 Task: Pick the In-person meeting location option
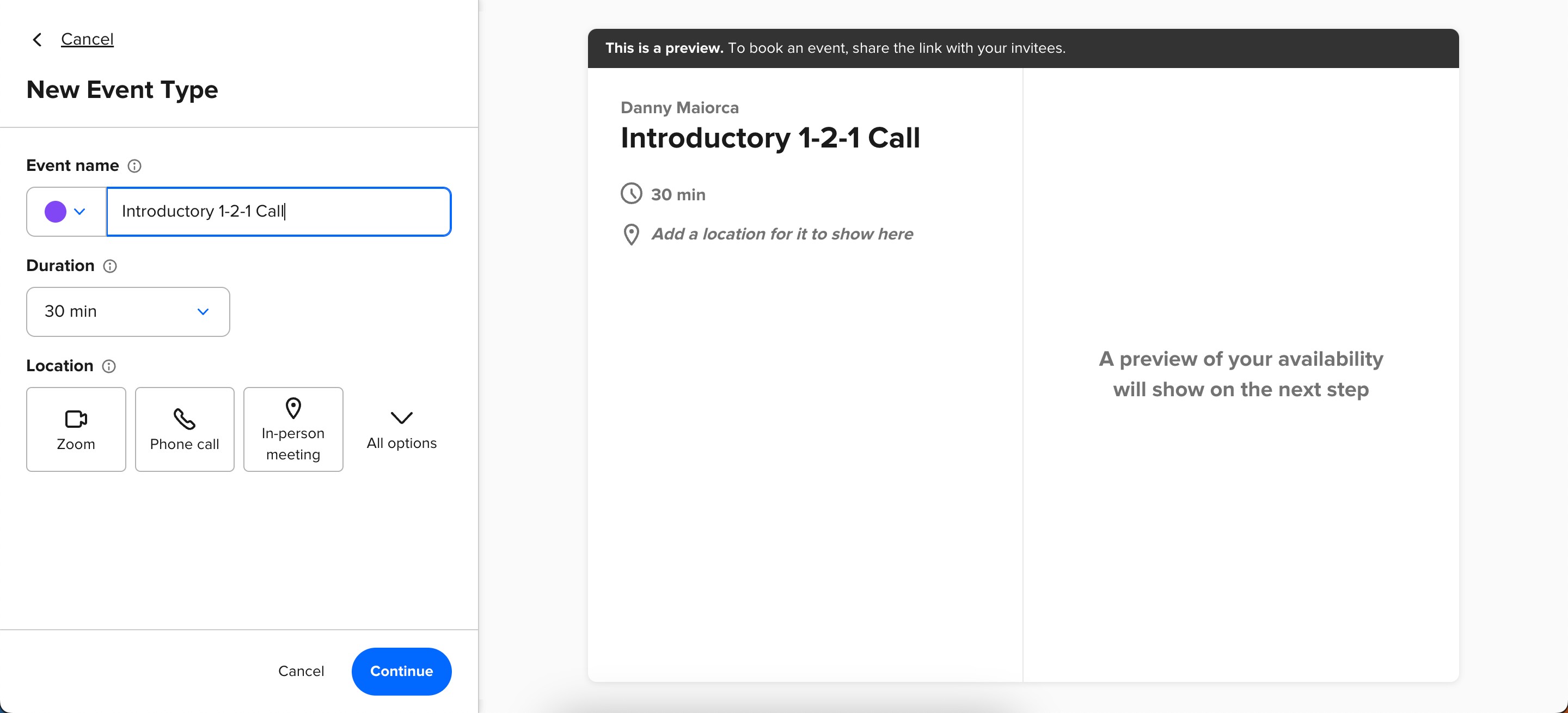[x=293, y=429]
